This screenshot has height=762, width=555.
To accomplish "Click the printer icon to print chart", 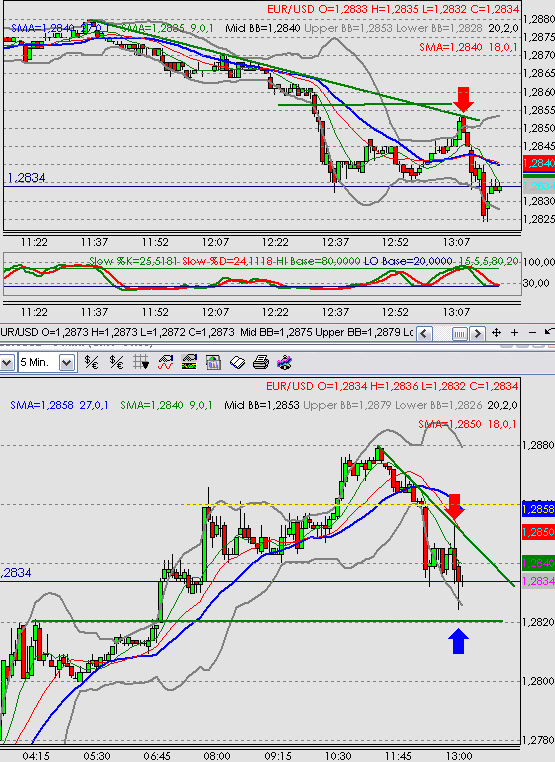I will pos(261,362).
